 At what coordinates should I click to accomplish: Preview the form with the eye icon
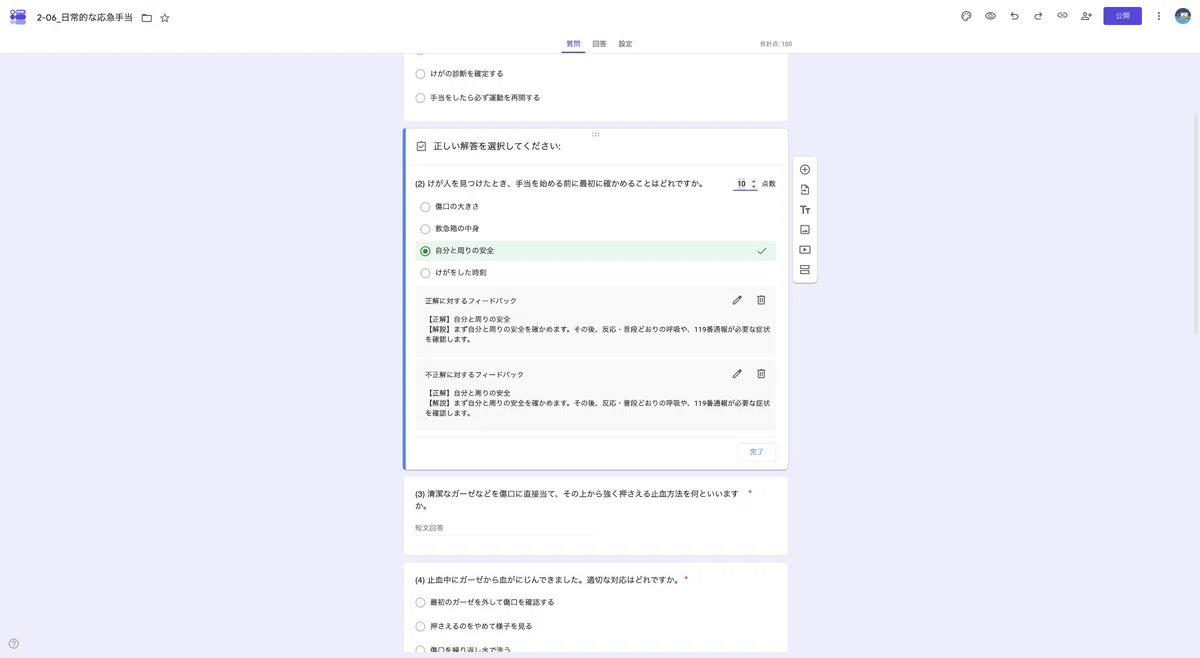(x=990, y=16)
